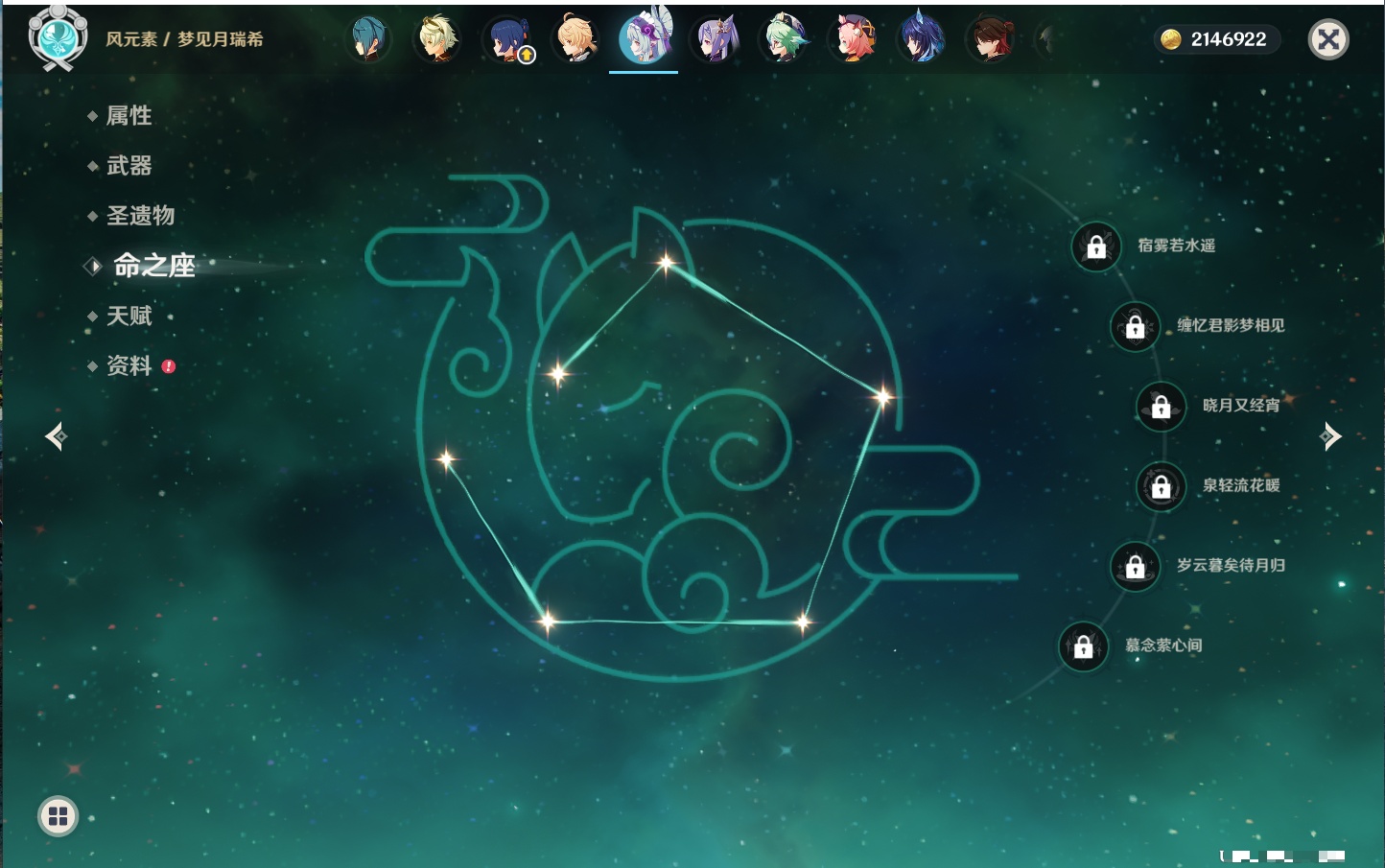Click the bottom-left star of the constellation
Viewport: 1385px width, 868px height.
click(x=548, y=621)
